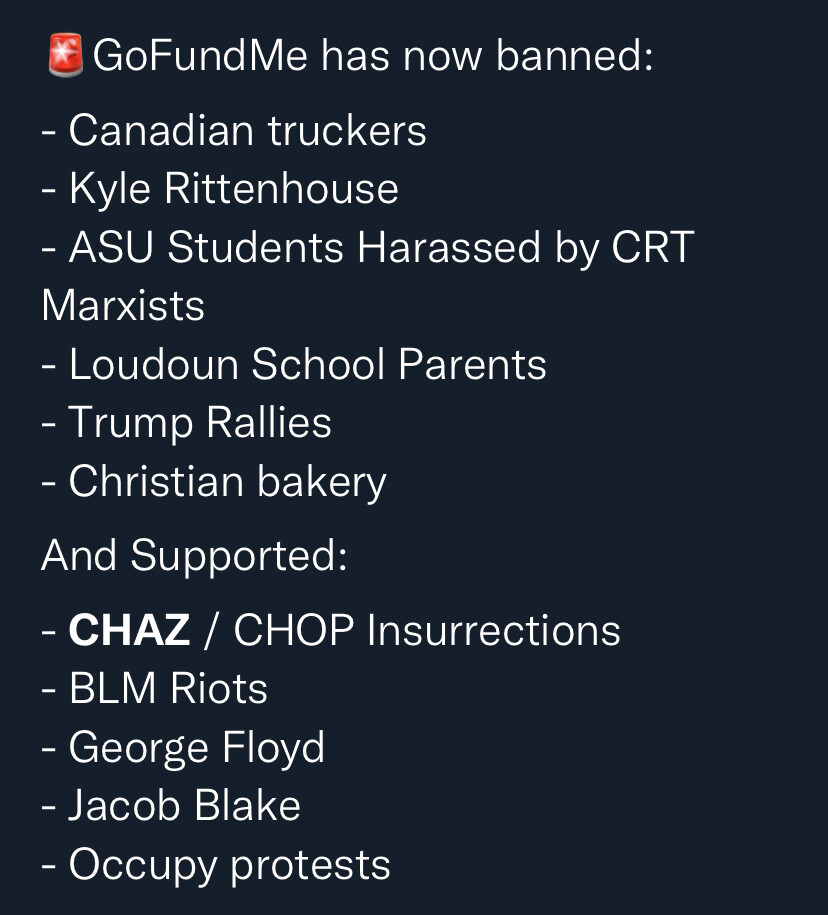Select the "Loudoun School Parents" line
Viewport: 828px width, 915px height.
[307, 365]
